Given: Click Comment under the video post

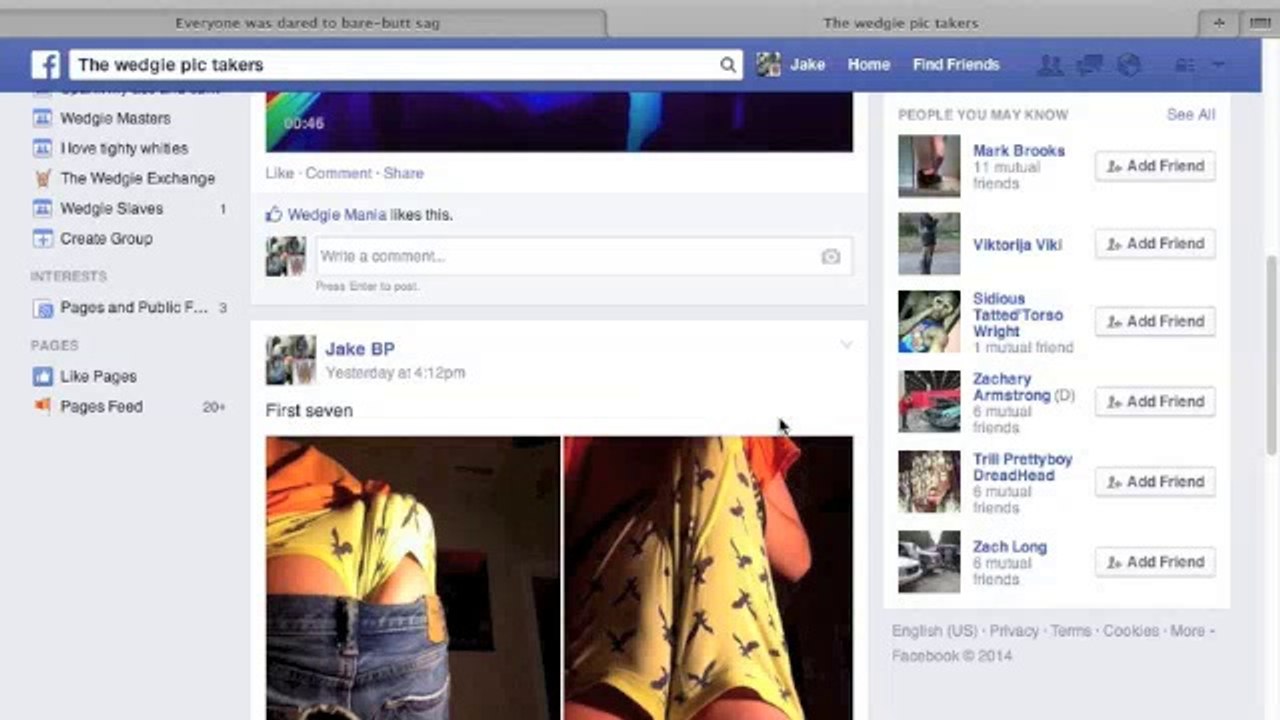Looking at the screenshot, I should coord(338,173).
